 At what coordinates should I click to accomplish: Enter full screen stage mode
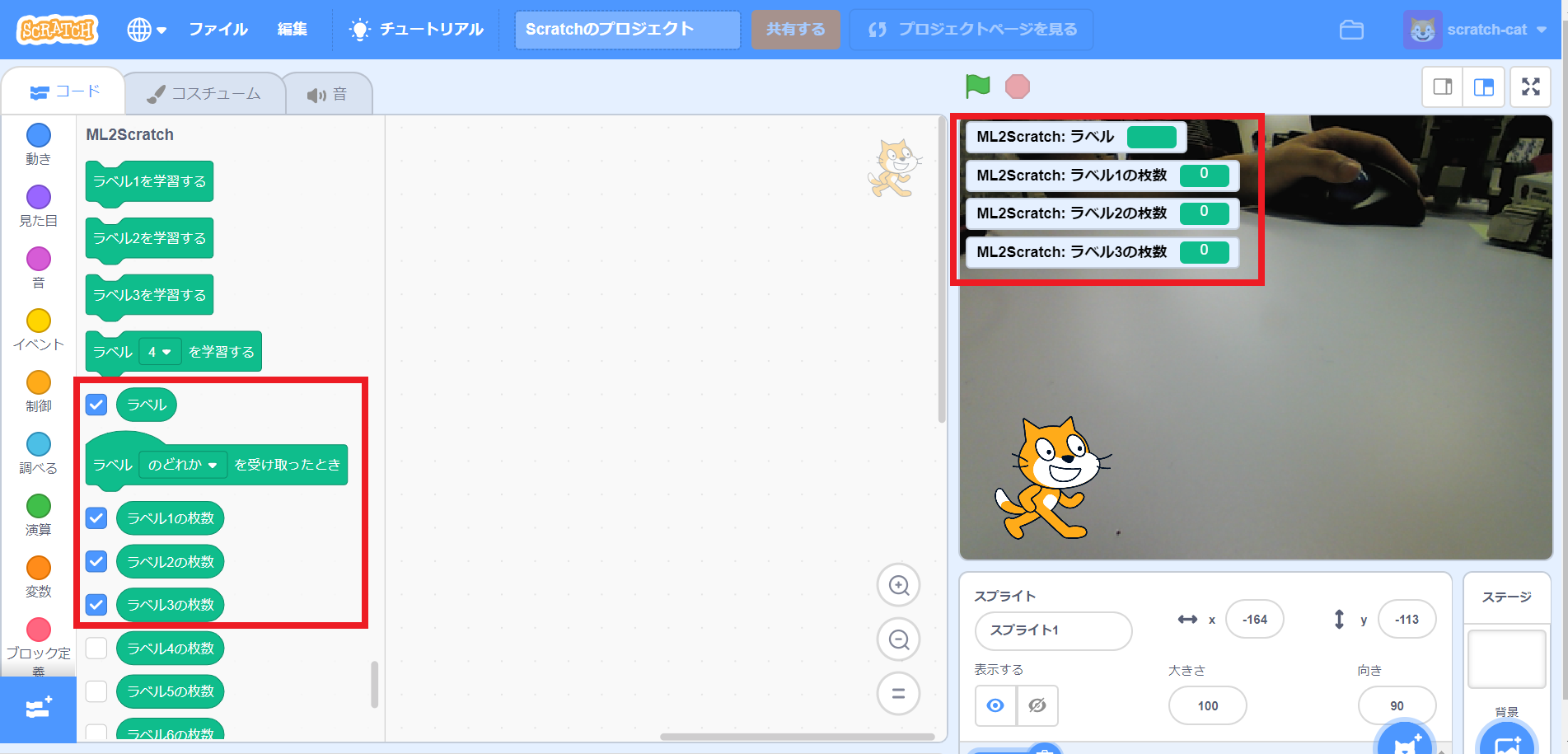click(x=1531, y=87)
